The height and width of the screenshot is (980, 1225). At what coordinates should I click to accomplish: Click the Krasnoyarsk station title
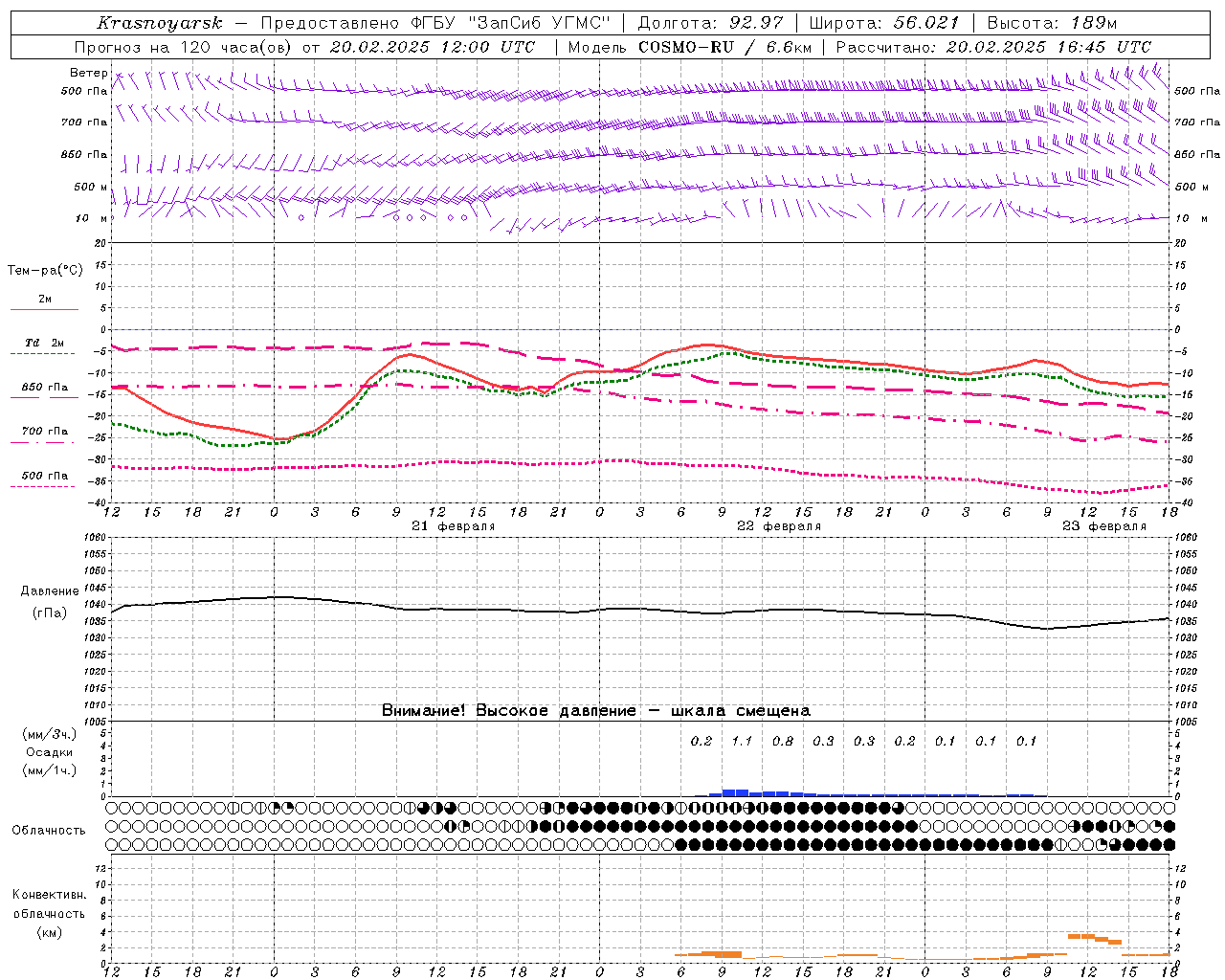tap(160, 23)
